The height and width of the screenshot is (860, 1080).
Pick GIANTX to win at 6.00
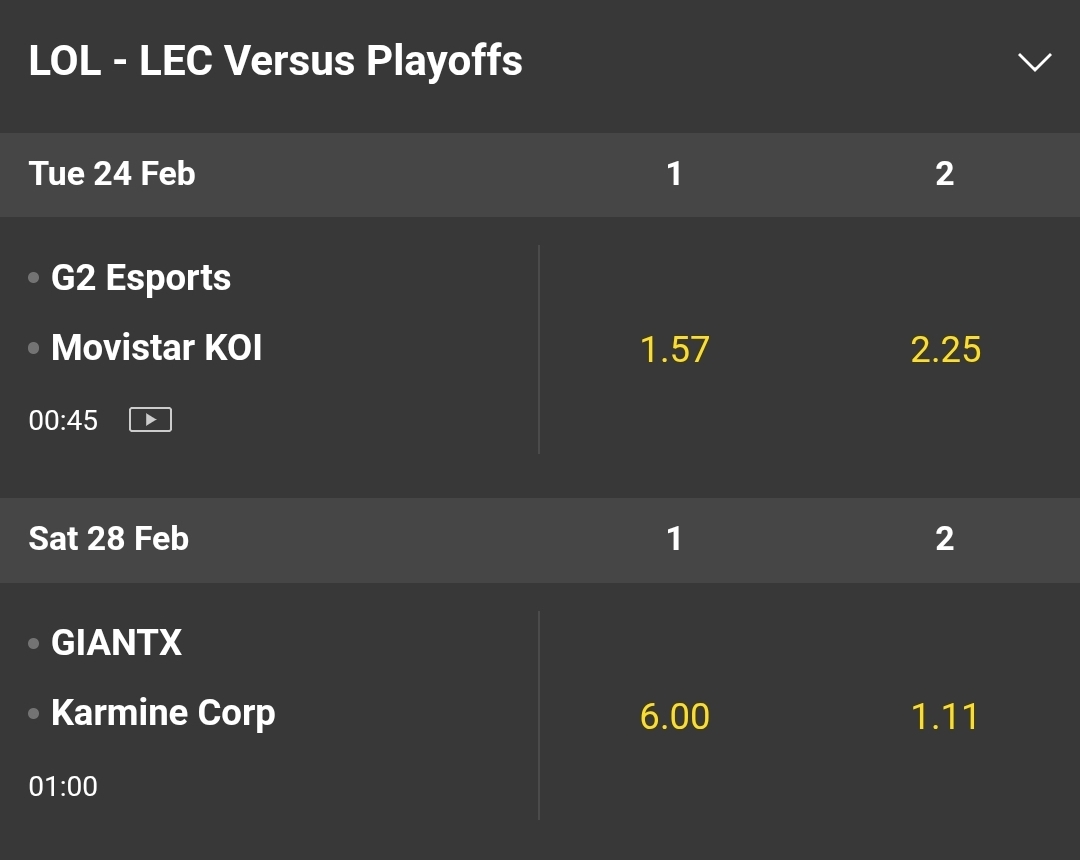pyautogui.click(x=674, y=716)
